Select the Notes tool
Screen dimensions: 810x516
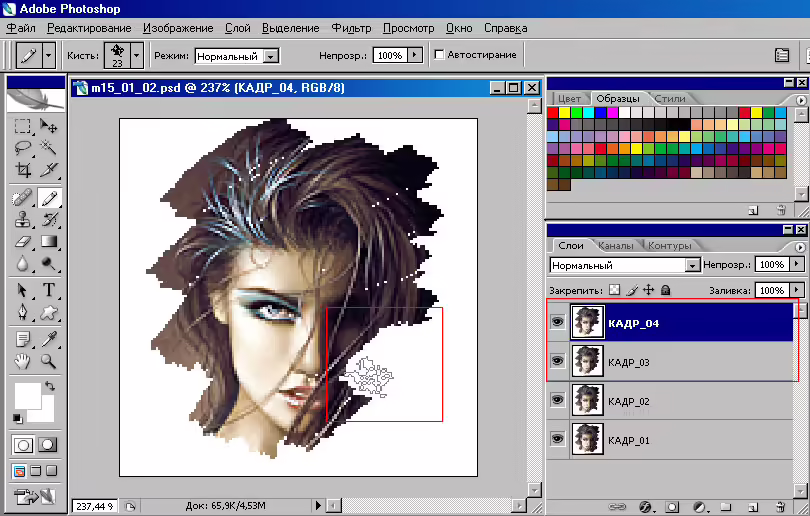[22, 339]
